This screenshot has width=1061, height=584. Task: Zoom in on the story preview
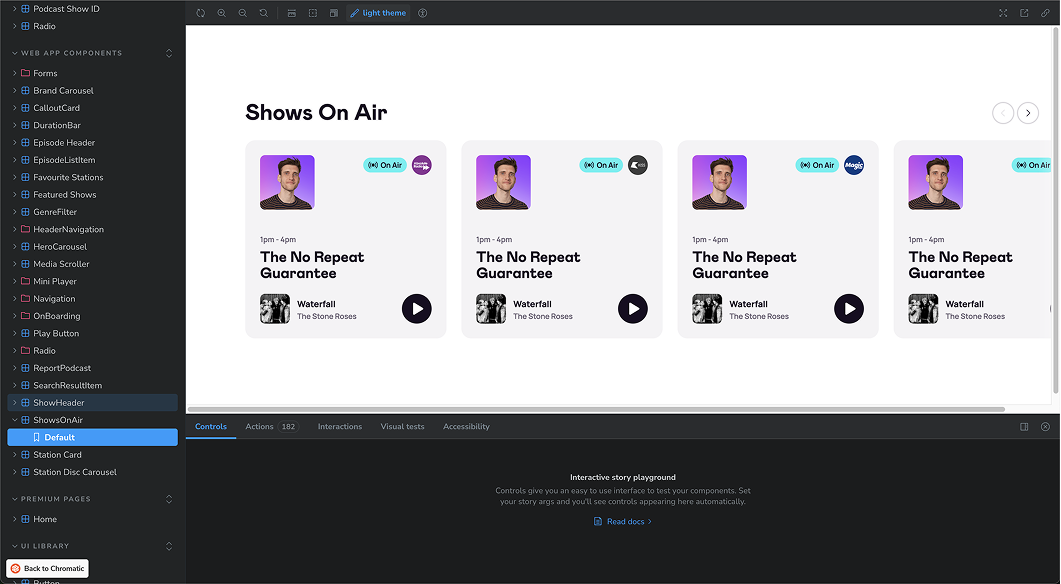222,13
